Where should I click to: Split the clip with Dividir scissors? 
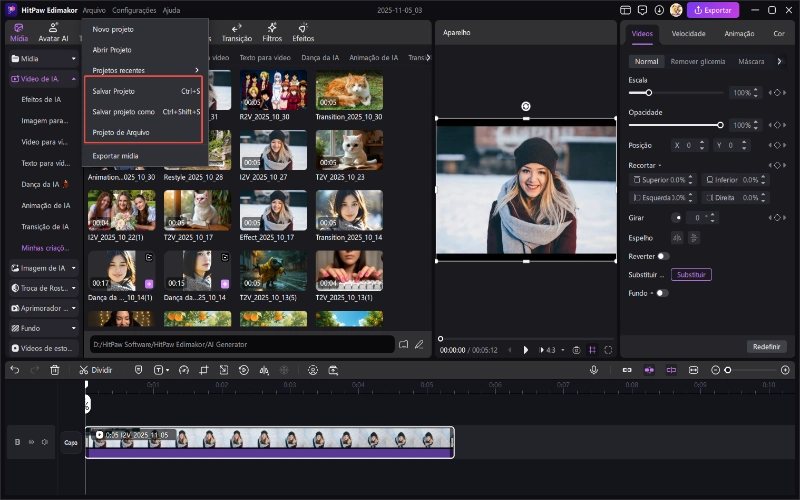[95, 370]
